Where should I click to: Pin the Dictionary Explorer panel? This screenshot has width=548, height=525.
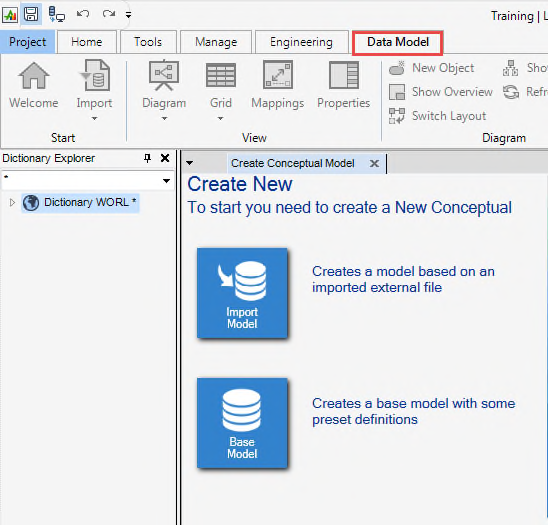147,158
